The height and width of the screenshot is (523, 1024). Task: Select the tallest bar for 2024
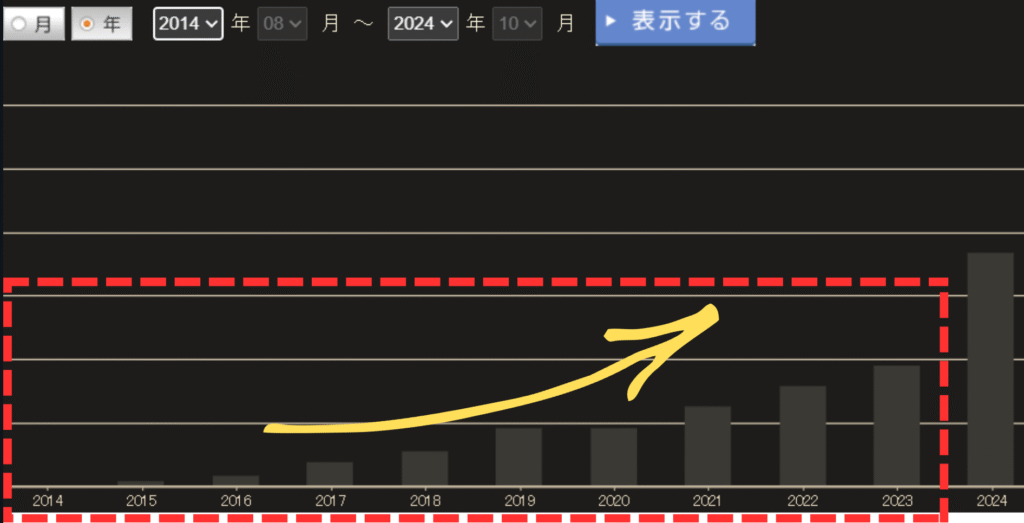click(991, 370)
